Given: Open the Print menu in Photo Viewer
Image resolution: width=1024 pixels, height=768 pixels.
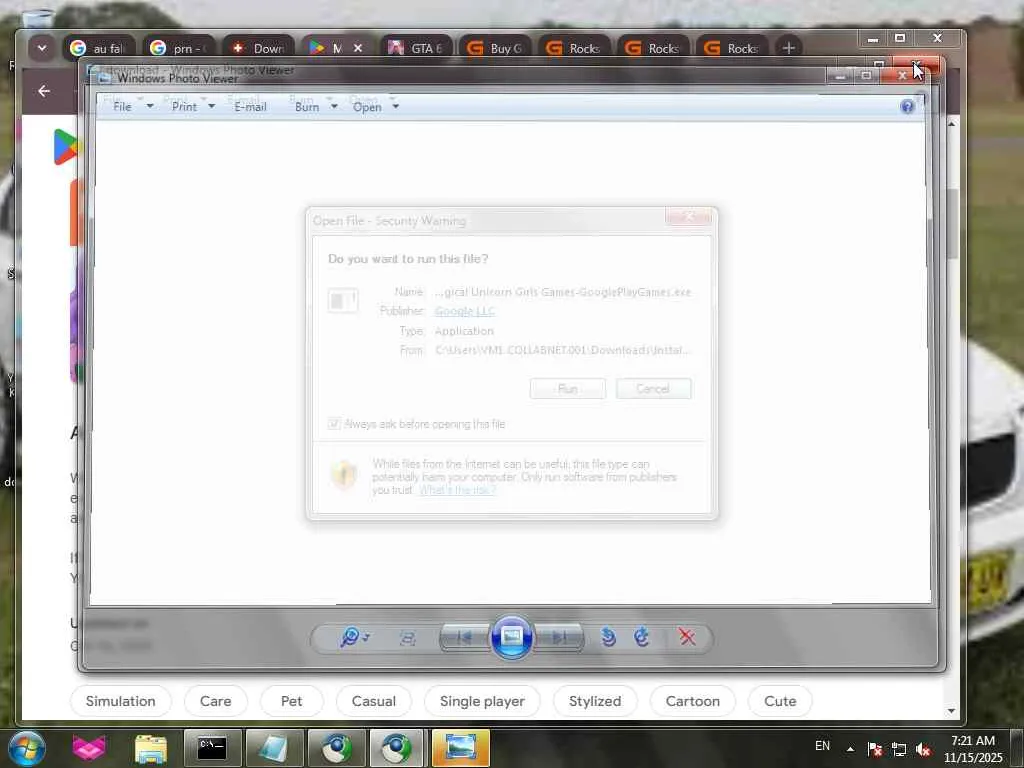Looking at the screenshot, I should tap(184, 106).
